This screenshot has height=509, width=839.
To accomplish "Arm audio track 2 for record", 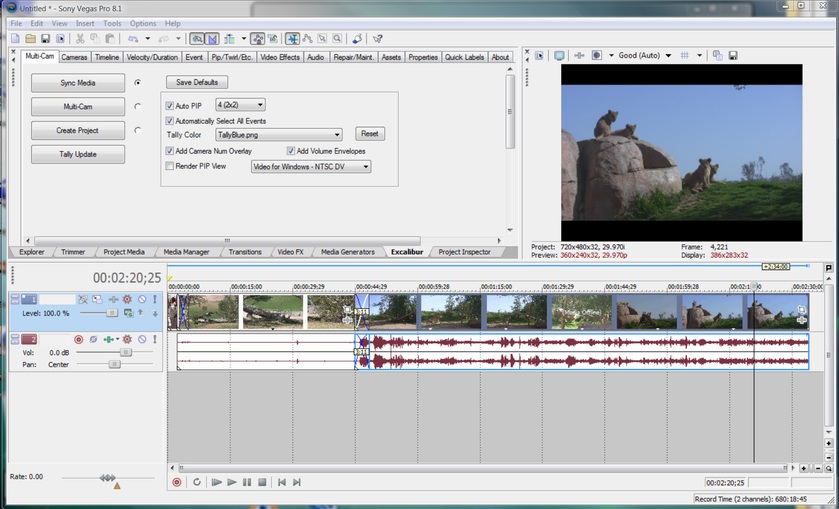I will tap(80, 340).
